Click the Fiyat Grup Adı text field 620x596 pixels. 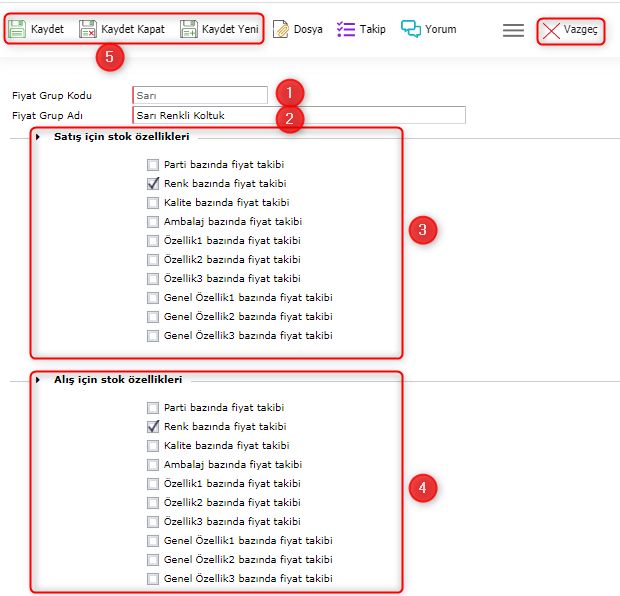pyautogui.click(x=298, y=116)
